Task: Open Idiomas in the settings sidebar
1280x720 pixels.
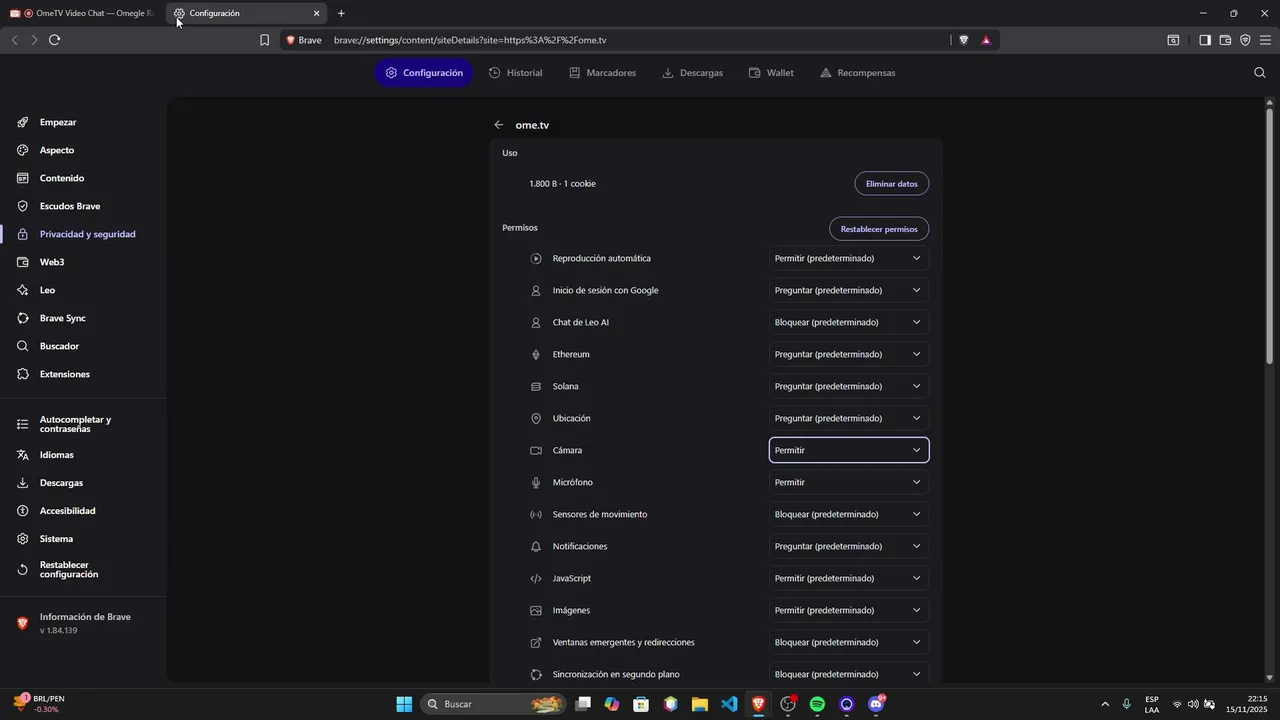Action: 57,455
